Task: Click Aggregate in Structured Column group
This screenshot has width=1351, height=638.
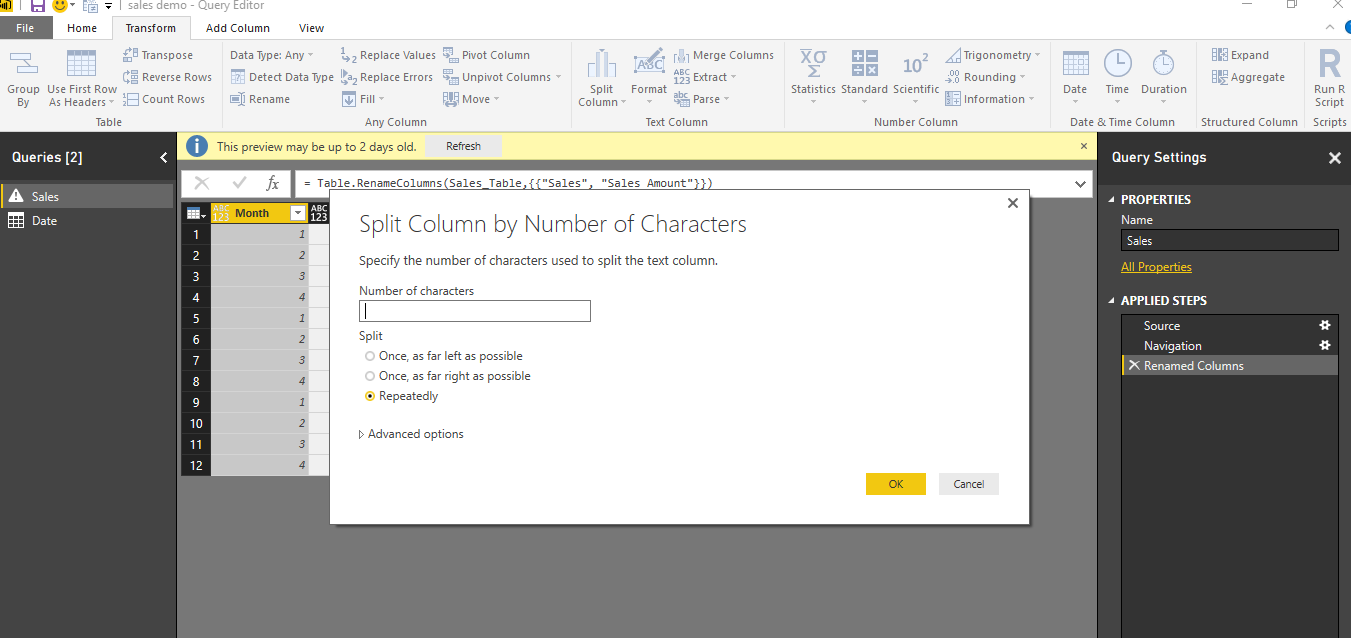Action: click(x=1248, y=77)
